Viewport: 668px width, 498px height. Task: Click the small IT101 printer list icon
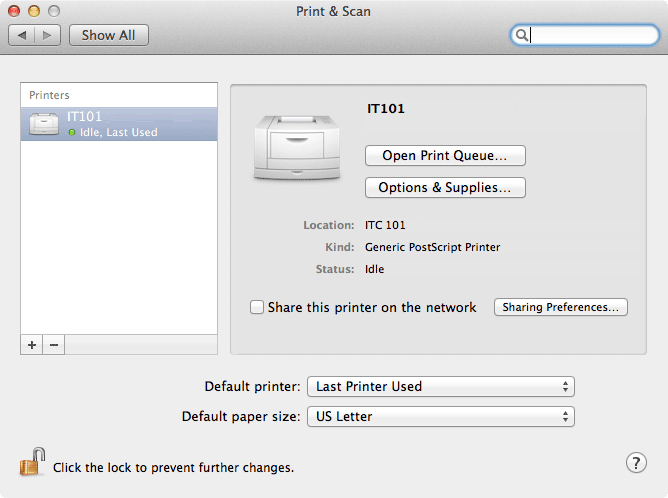click(x=44, y=124)
